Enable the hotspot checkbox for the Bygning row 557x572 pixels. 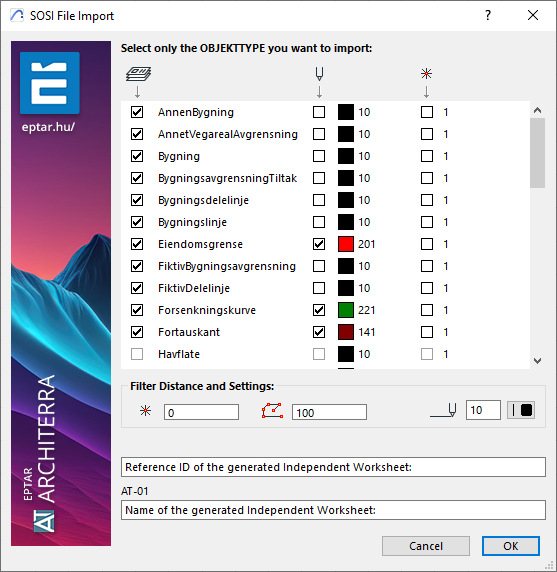427,156
